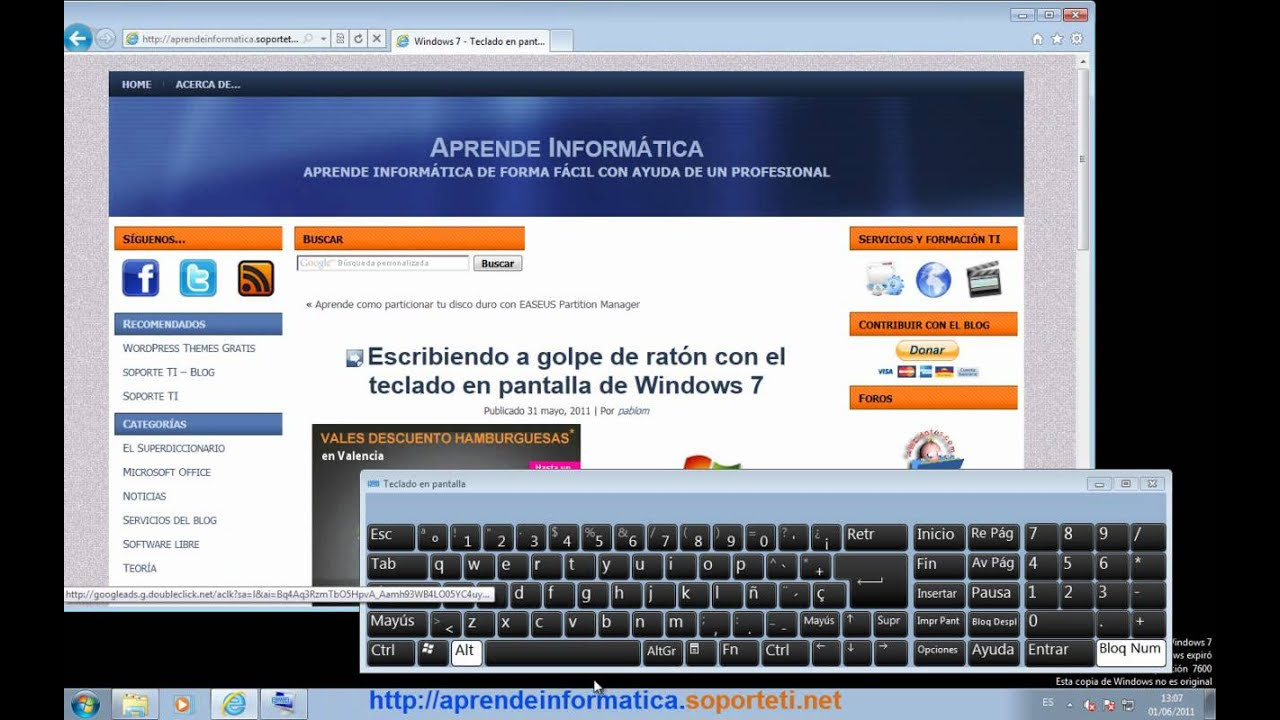Viewport: 1280px width, 720px height.
Task: Click the gears services icon in sidebar
Action: (x=885, y=279)
